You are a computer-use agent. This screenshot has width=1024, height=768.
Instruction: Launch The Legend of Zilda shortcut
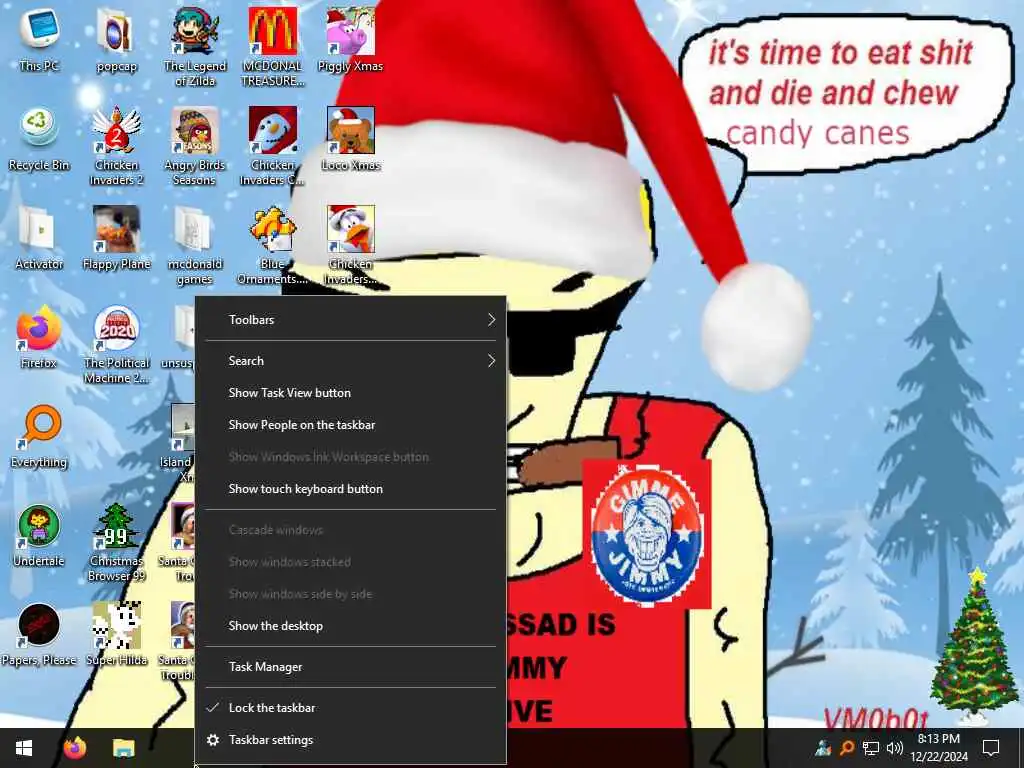click(x=195, y=46)
